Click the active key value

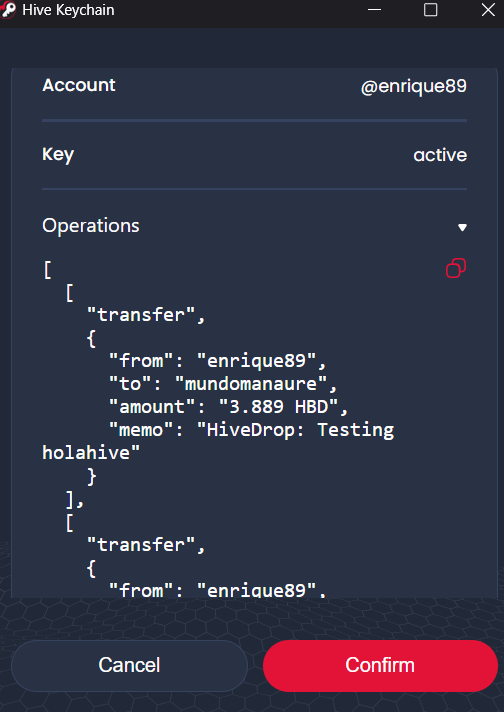(440, 155)
